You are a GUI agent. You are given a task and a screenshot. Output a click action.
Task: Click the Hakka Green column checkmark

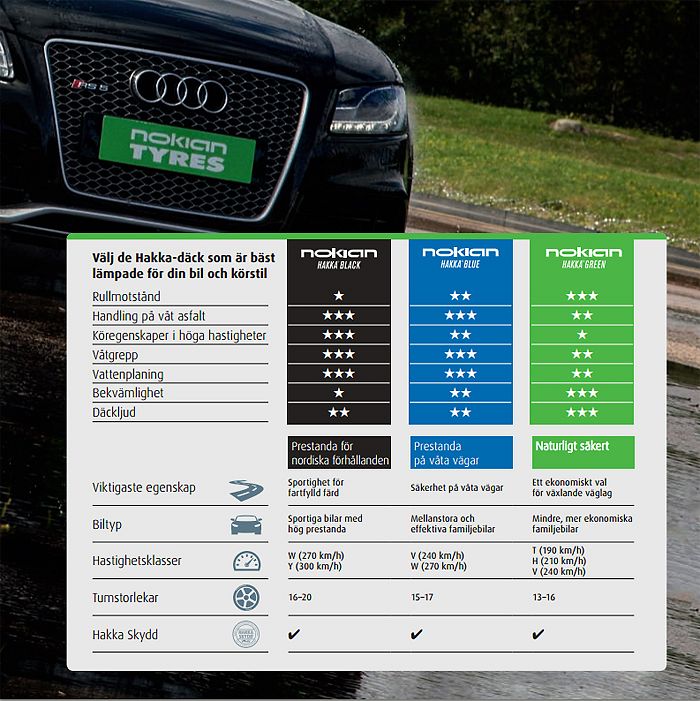coord(538,634)
